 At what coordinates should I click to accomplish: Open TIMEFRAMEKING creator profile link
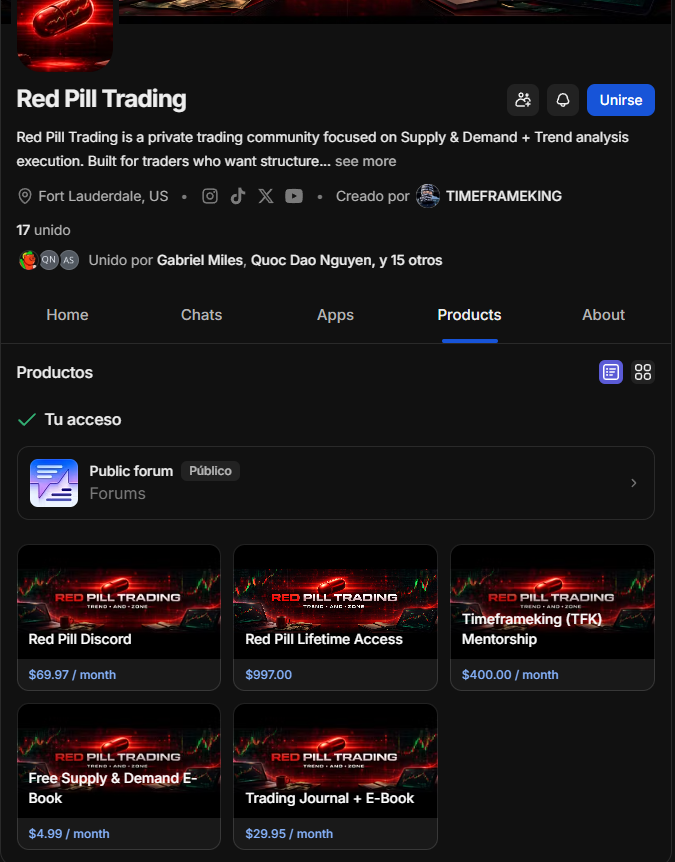504,196
